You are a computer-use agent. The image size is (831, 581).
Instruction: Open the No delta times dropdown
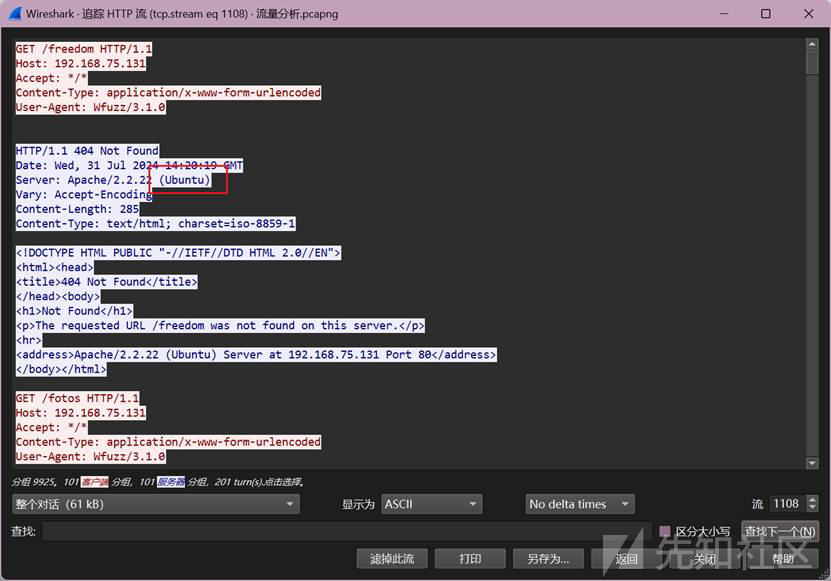(580, 504)
